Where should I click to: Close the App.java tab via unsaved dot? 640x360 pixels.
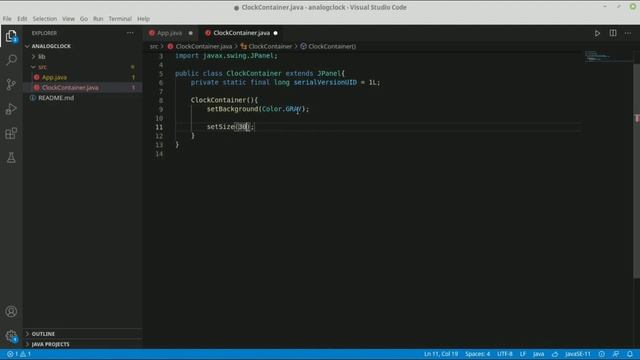191,33
